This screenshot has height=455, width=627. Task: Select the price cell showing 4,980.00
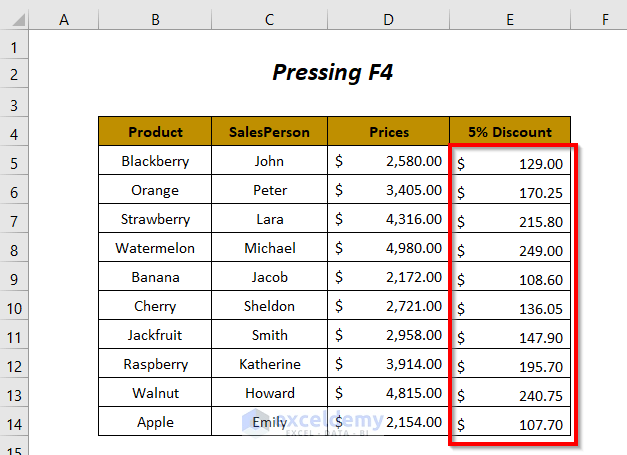pos(388,248)
